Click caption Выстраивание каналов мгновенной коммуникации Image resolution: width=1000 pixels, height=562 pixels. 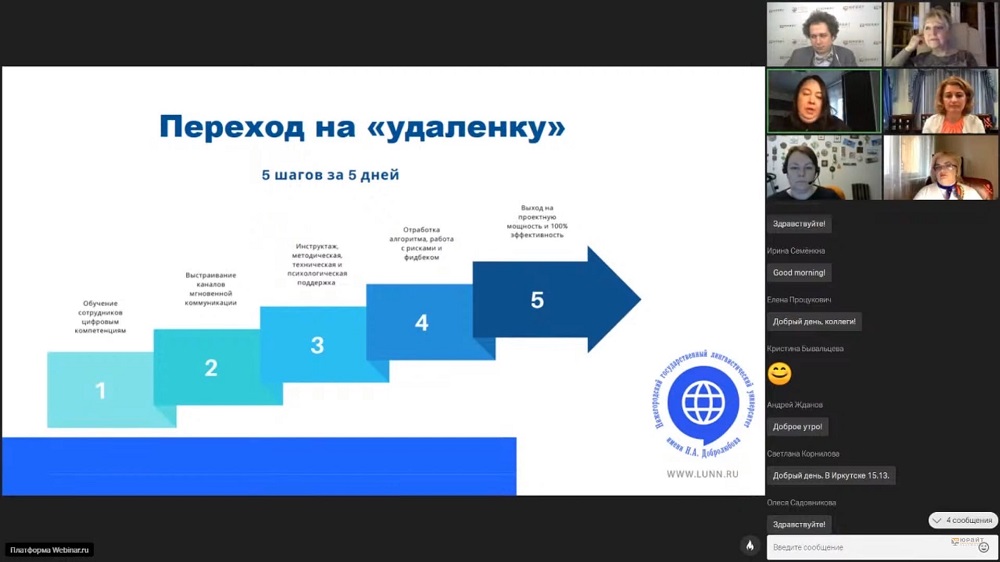click(x=210, y=289)
